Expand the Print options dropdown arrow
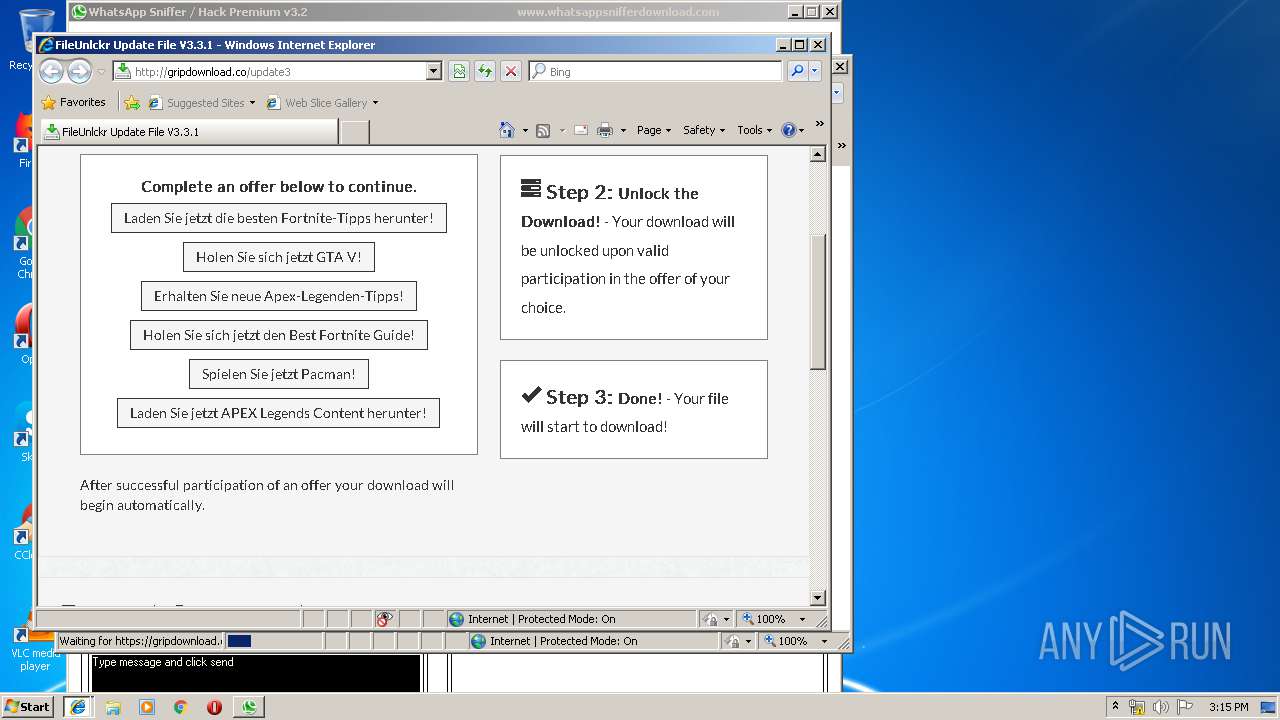Screen dimensions: 1280x720 [x=623, y=130]
